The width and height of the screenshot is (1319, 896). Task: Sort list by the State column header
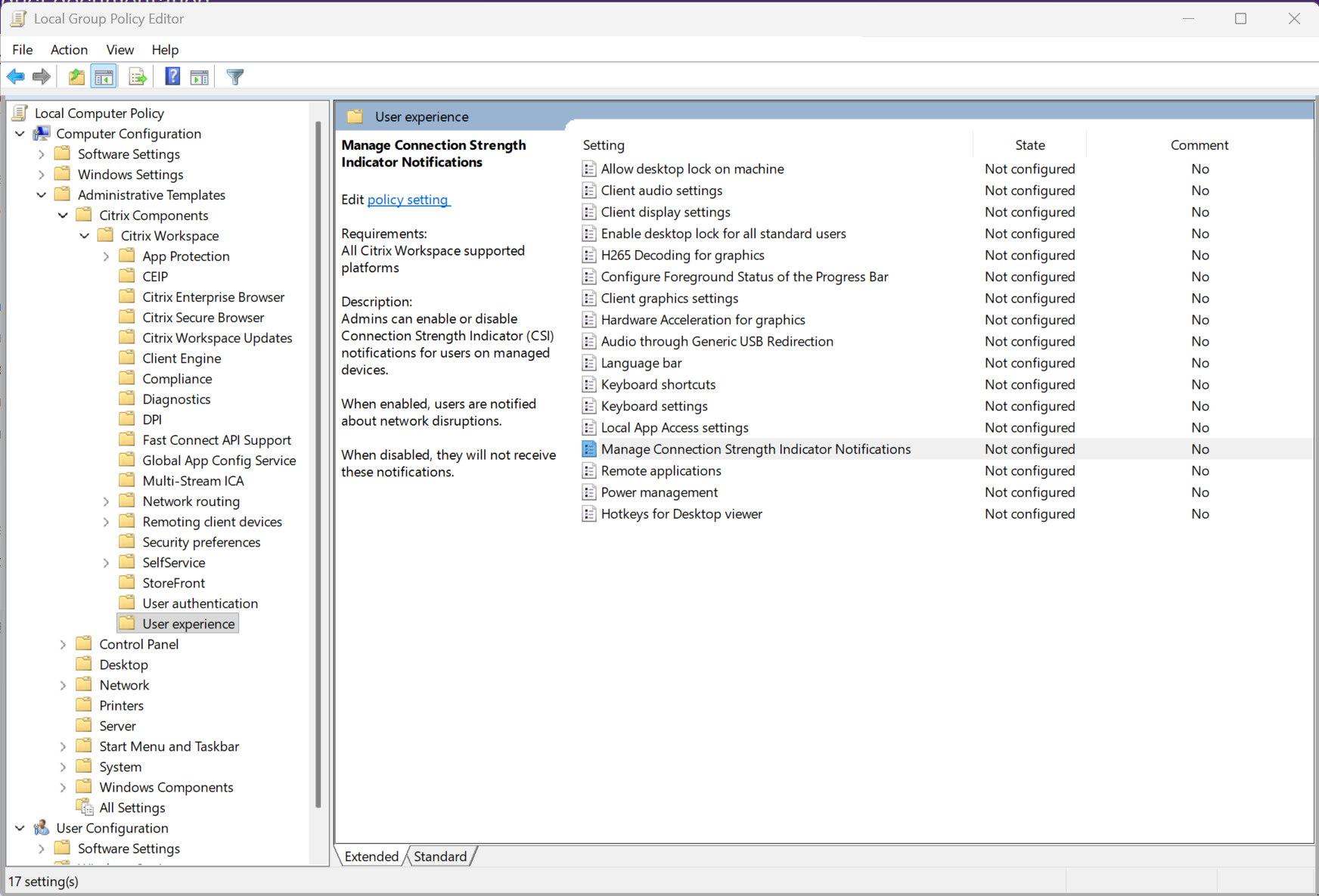[1029, 145]
